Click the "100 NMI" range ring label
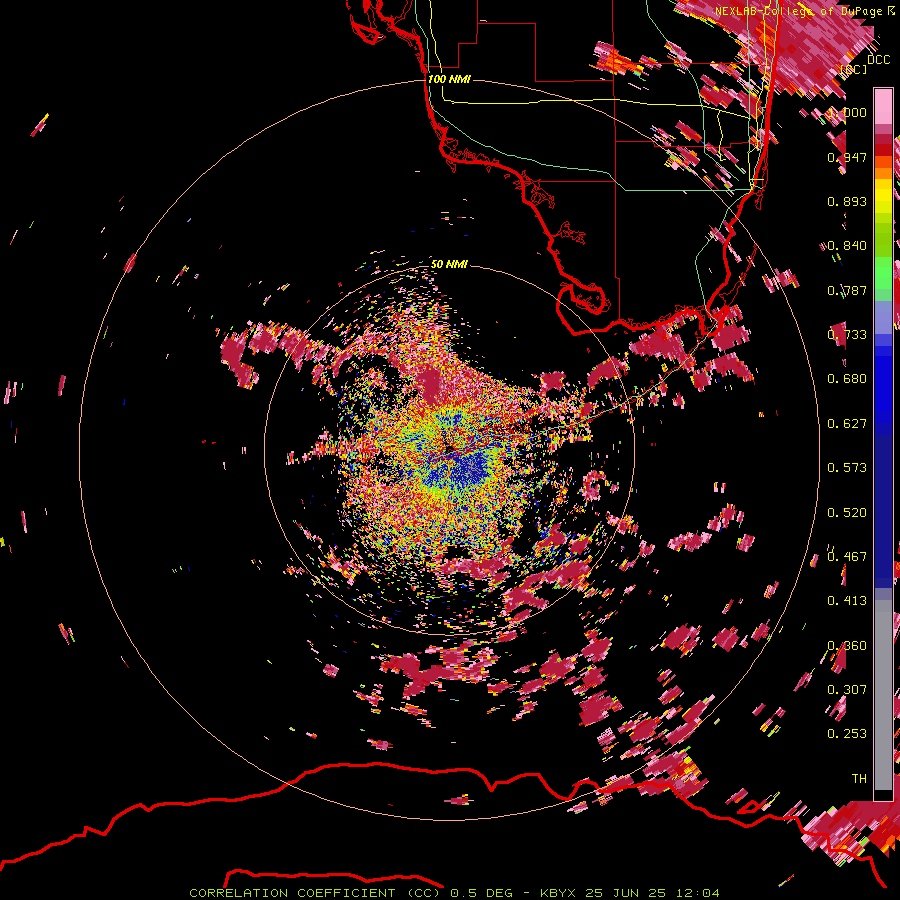Viewport: 900px width, 900px height. pyautogui.click(x=449, y=79)
